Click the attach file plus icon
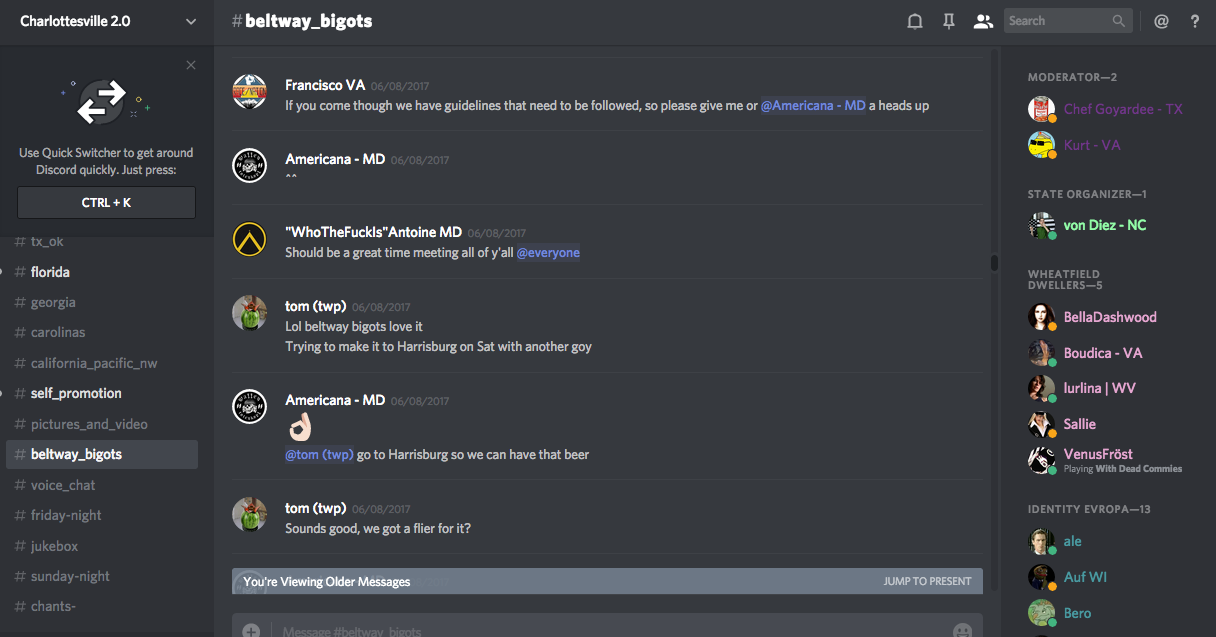This screenshot has width=1216, height=637. [x=251, y=630]
